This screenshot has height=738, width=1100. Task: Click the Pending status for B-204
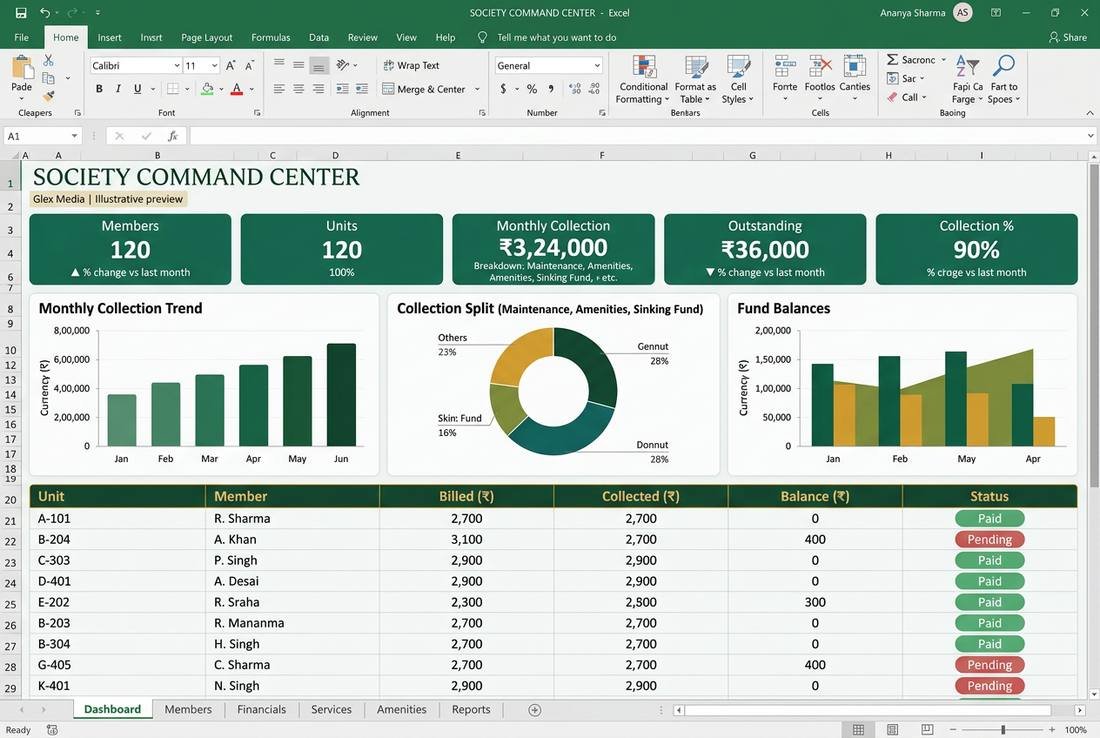click(x=990, y=539)
